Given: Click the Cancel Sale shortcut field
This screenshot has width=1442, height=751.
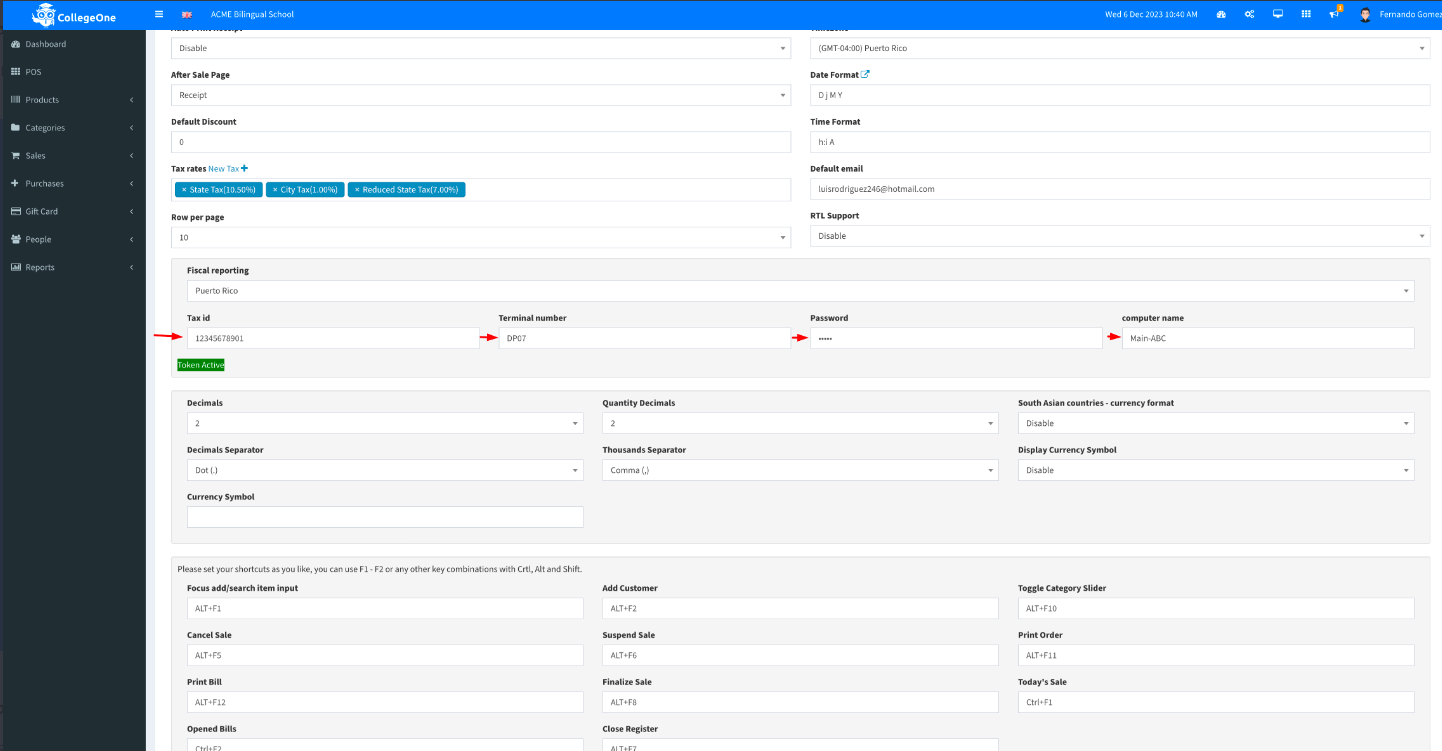Looking at the screenshot, I should click(385, 655).
